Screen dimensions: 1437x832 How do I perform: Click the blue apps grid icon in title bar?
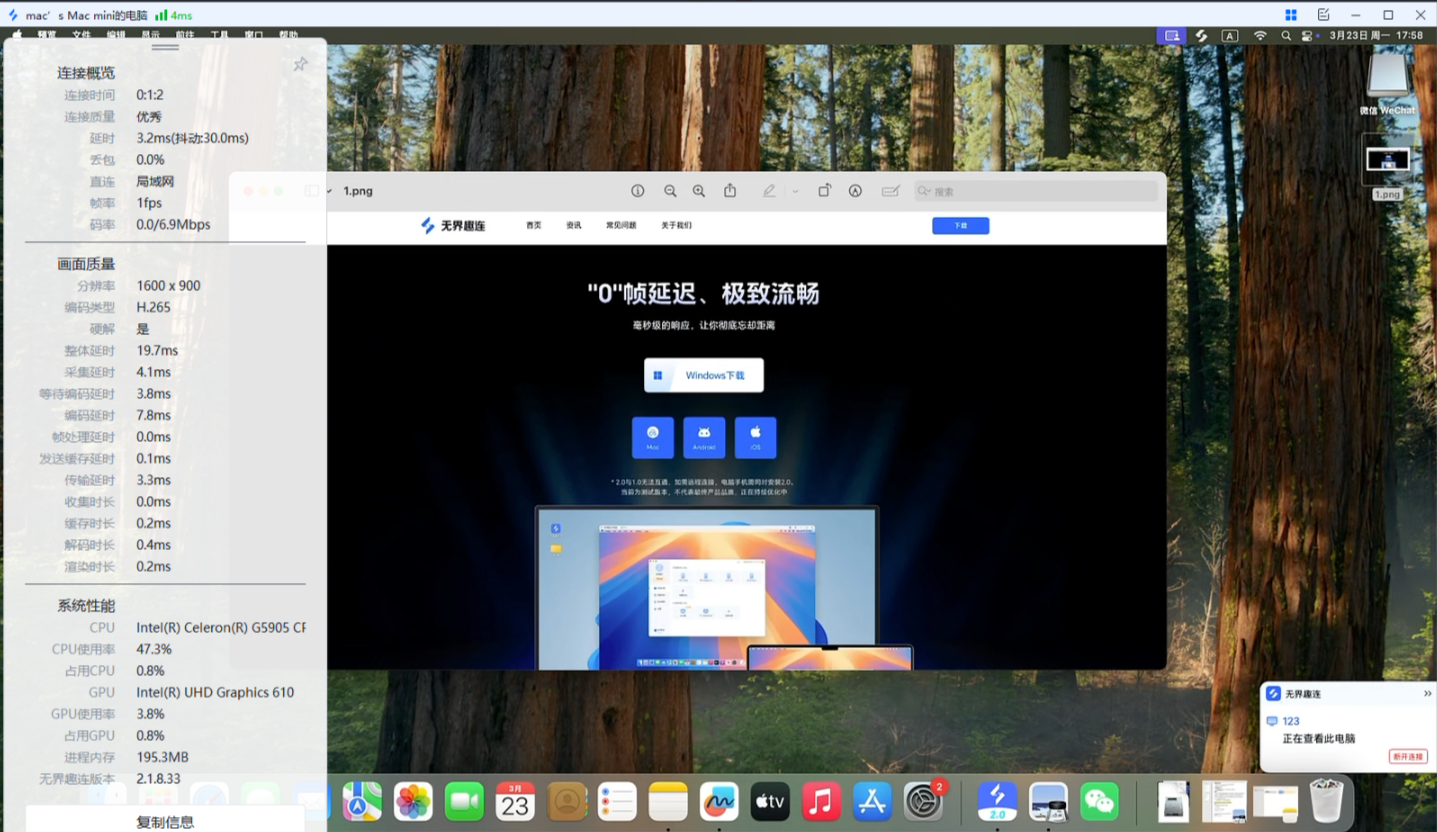pos(1291,15)
